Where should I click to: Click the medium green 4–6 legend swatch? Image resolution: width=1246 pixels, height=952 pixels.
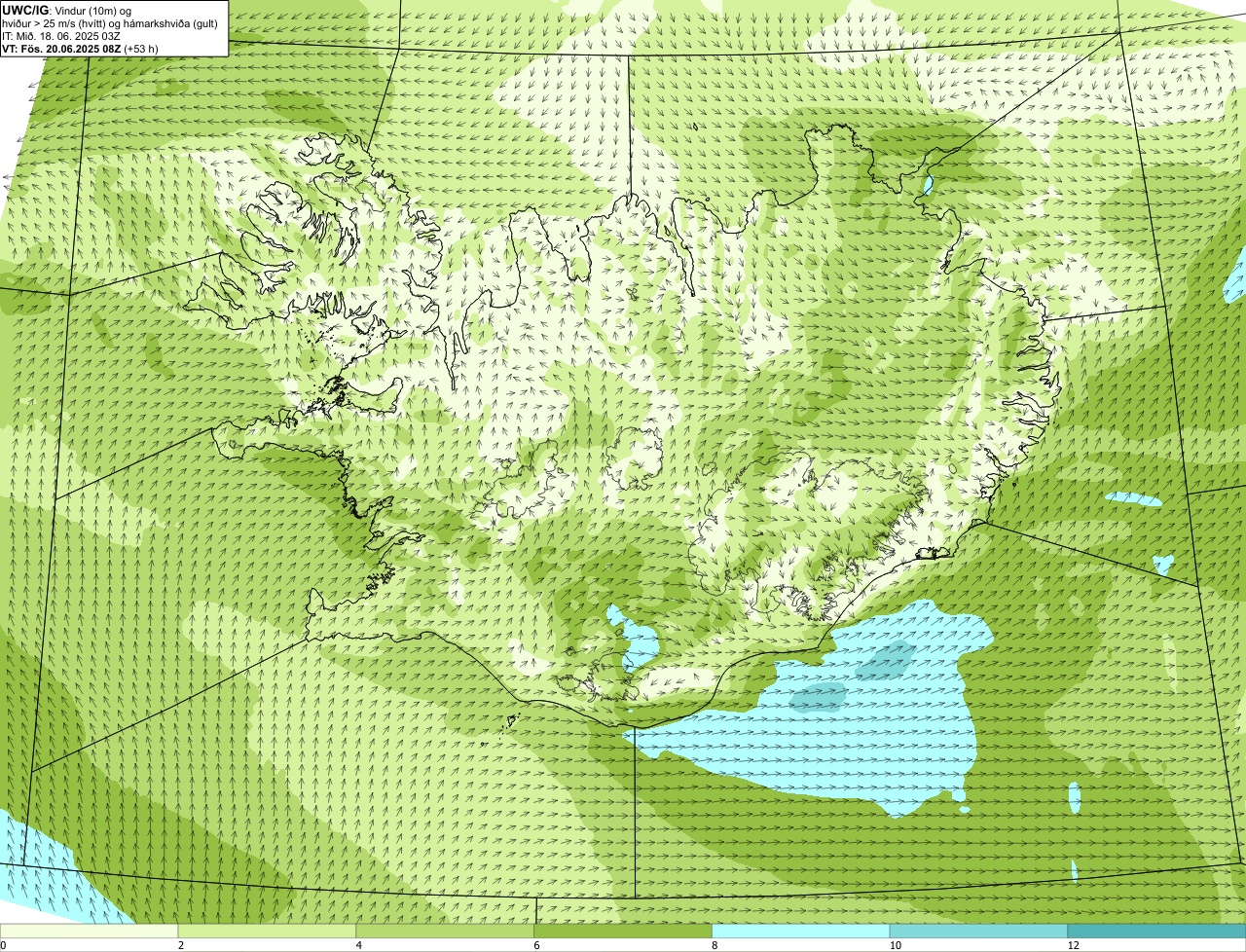click(446, 932)
